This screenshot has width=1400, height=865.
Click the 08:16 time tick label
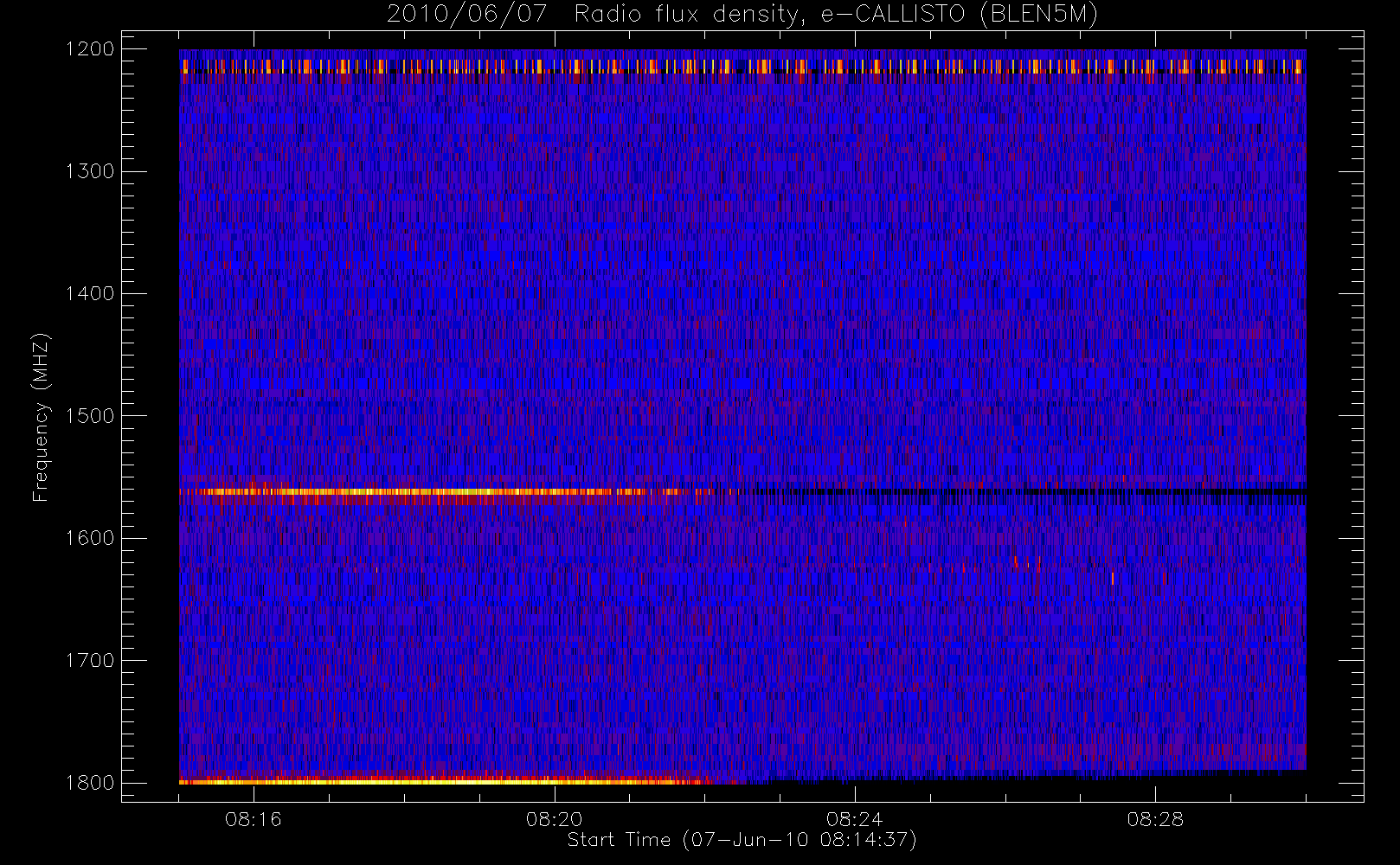coord(254,819)
